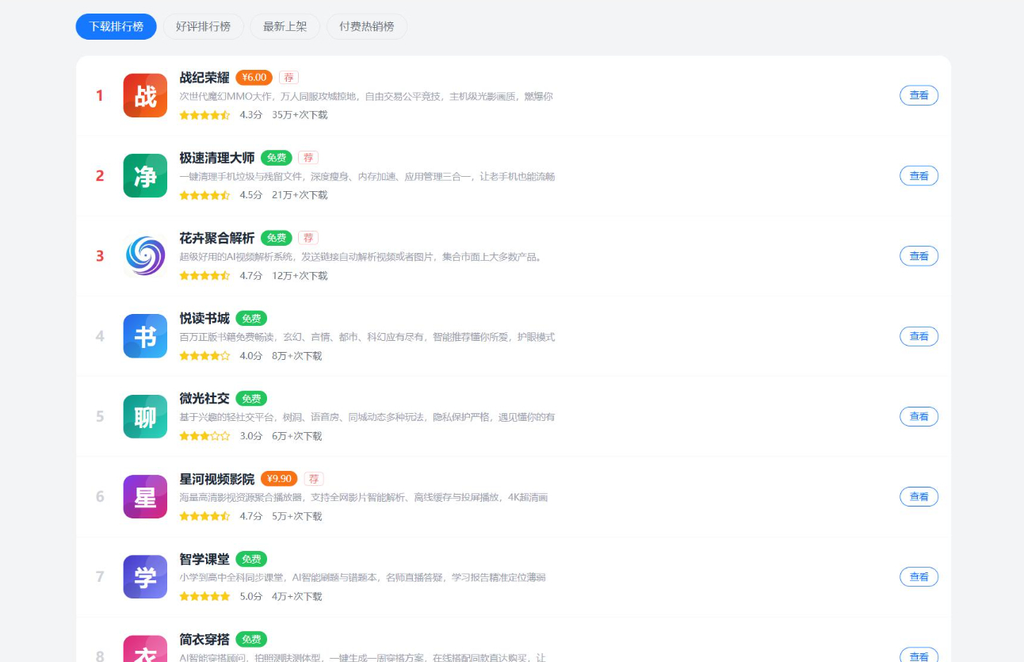Screen dimensions: 1024x662
Task: Open the 智学课堂 app icon
Action: [145, 577]
